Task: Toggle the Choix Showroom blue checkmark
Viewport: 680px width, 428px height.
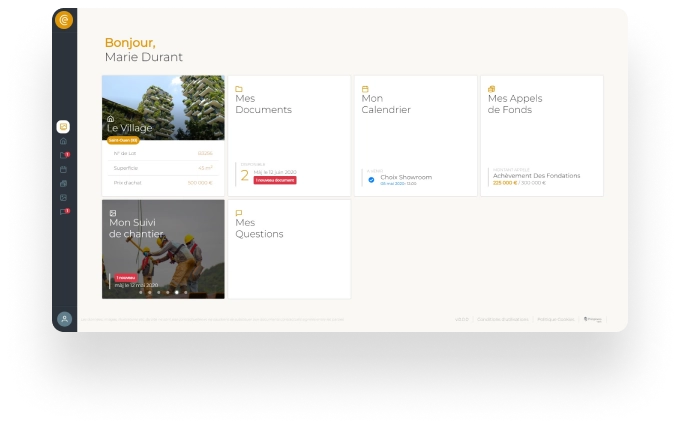Action: [371, 180]
